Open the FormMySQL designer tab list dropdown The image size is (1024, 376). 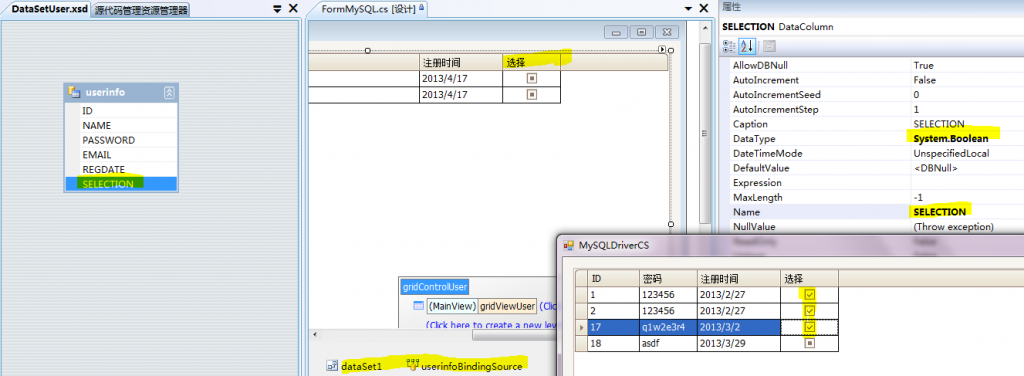[x=688, y=8]
